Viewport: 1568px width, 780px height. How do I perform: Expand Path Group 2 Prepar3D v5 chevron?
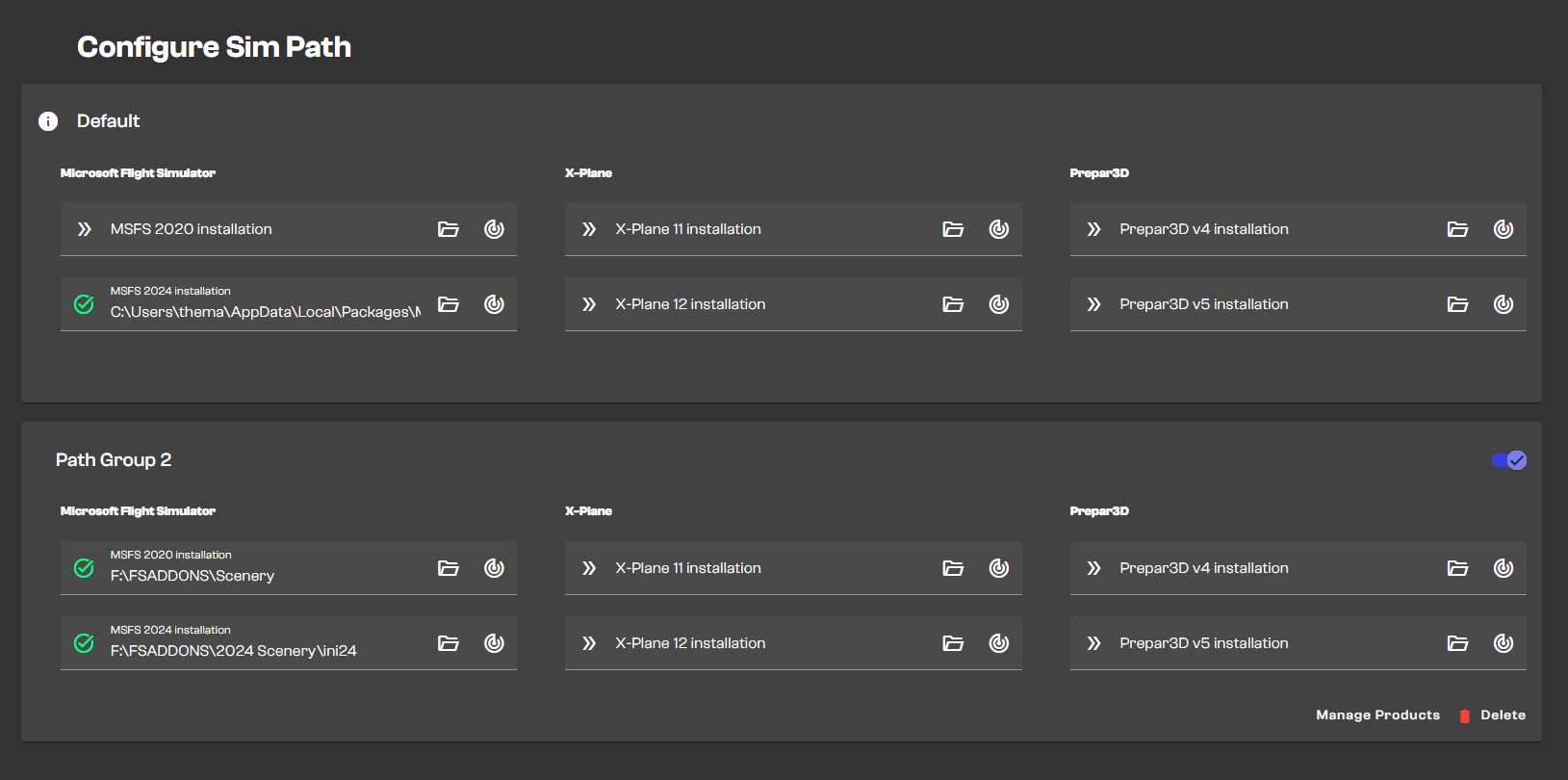pyautogui.click(x=1093, y=643)
